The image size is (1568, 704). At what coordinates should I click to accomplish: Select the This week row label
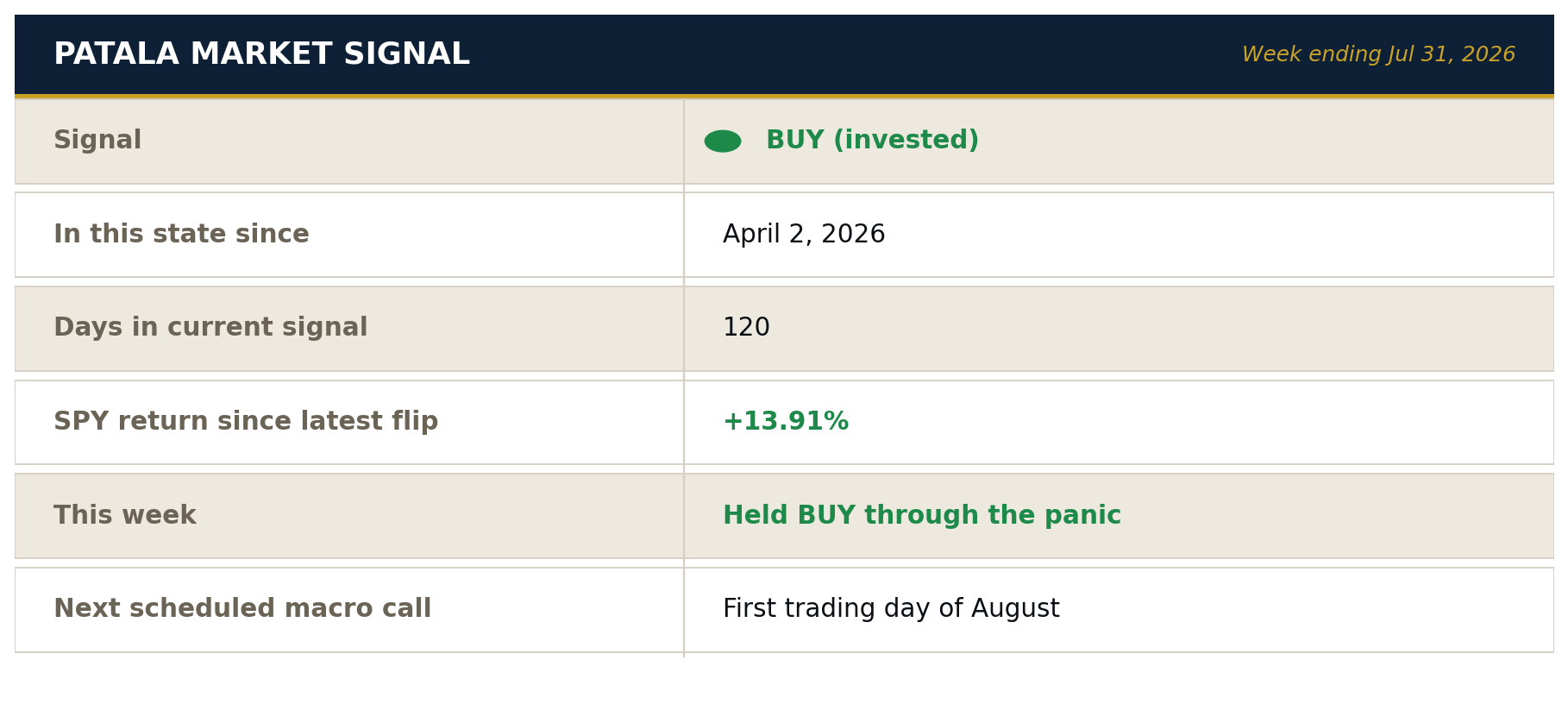click(125, 516)
